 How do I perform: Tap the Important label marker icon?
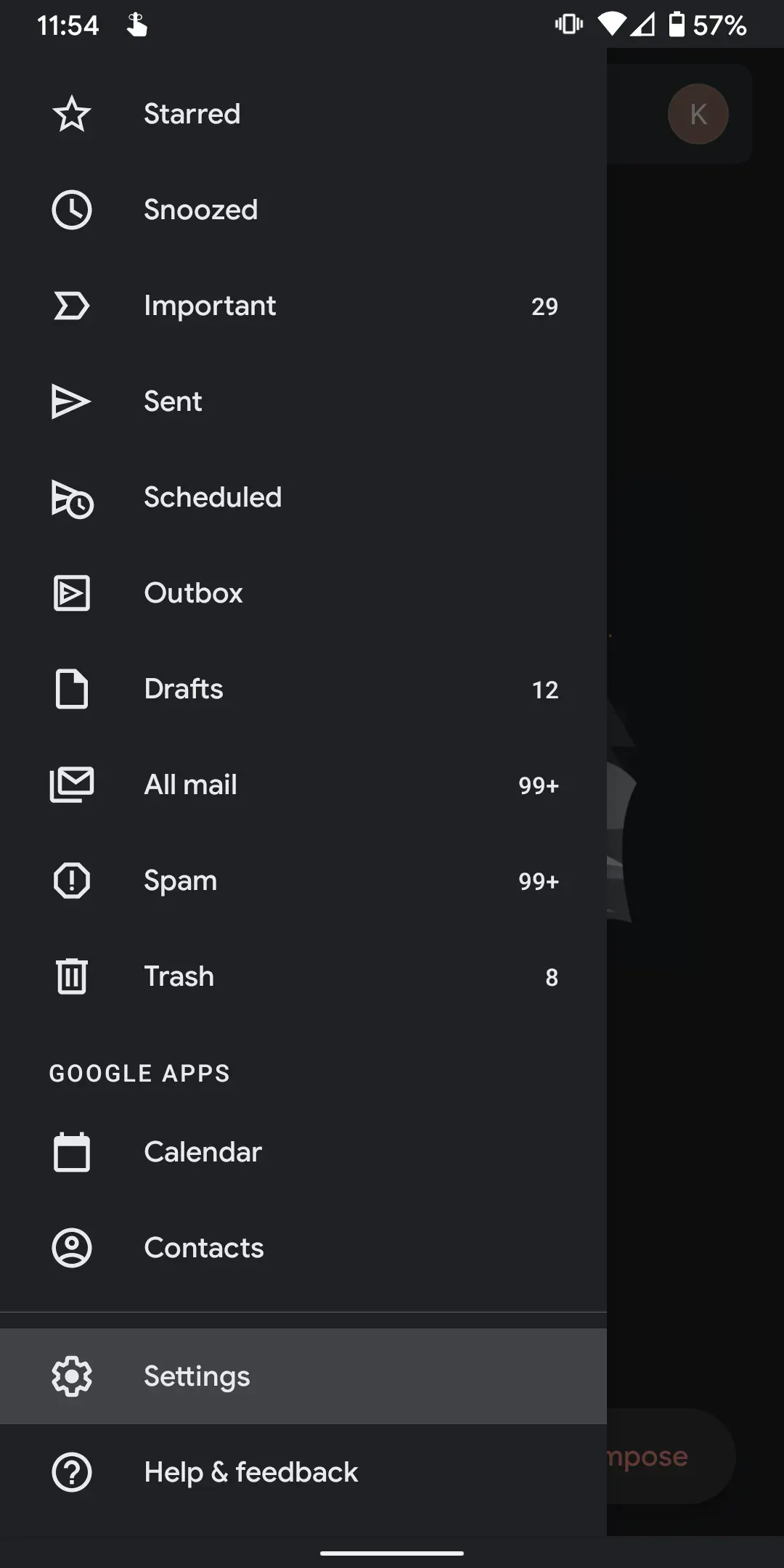point(71,306)
